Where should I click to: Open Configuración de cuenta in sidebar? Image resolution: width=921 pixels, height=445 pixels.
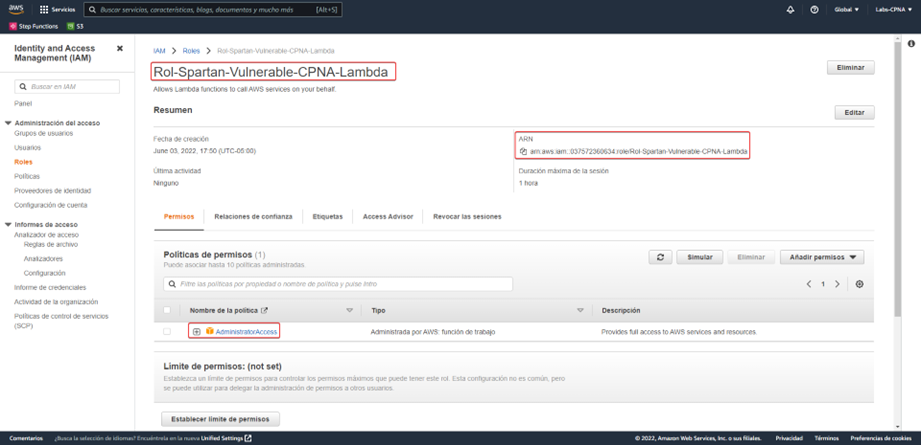coord(51,205)
